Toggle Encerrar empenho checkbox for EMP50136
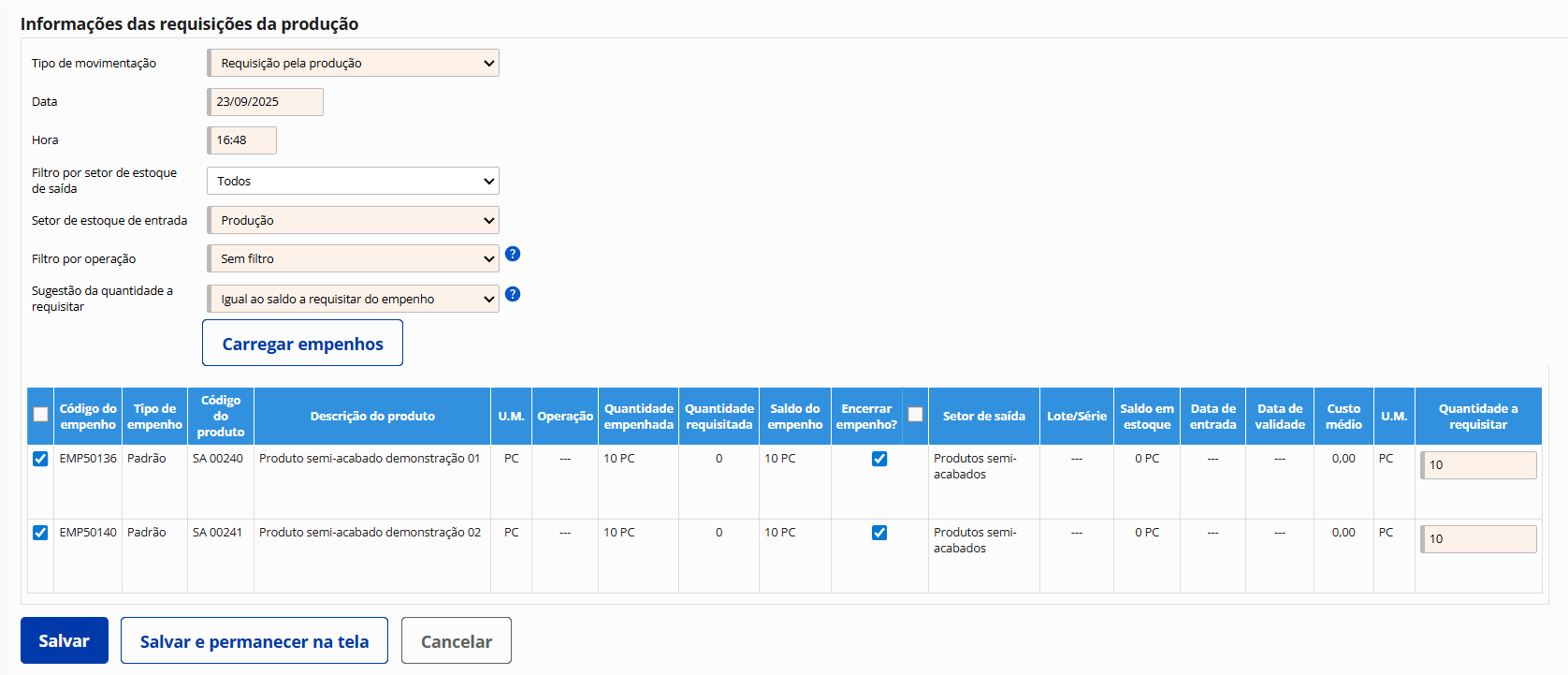The image size is (1568, 675). pos(879,459)
